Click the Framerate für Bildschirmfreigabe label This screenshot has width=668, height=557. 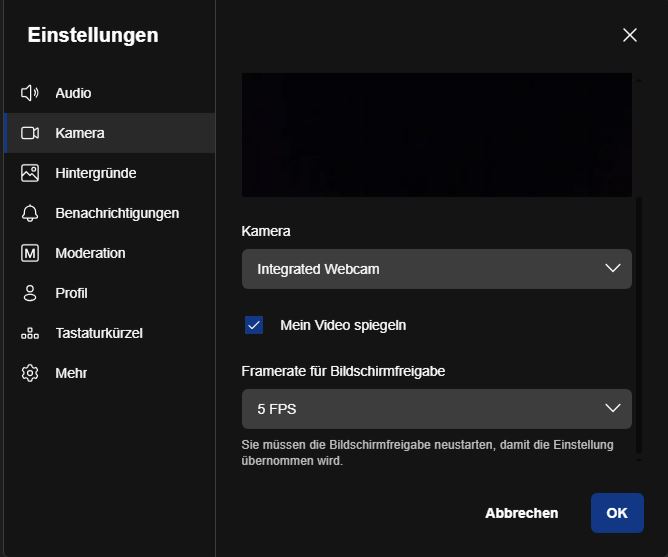tap(343, 371)
